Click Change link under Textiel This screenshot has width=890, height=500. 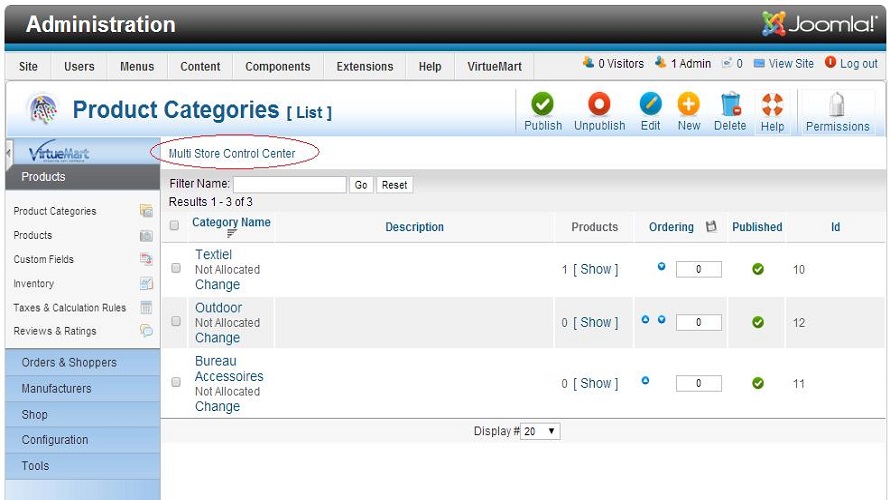[x=217, y=284]
